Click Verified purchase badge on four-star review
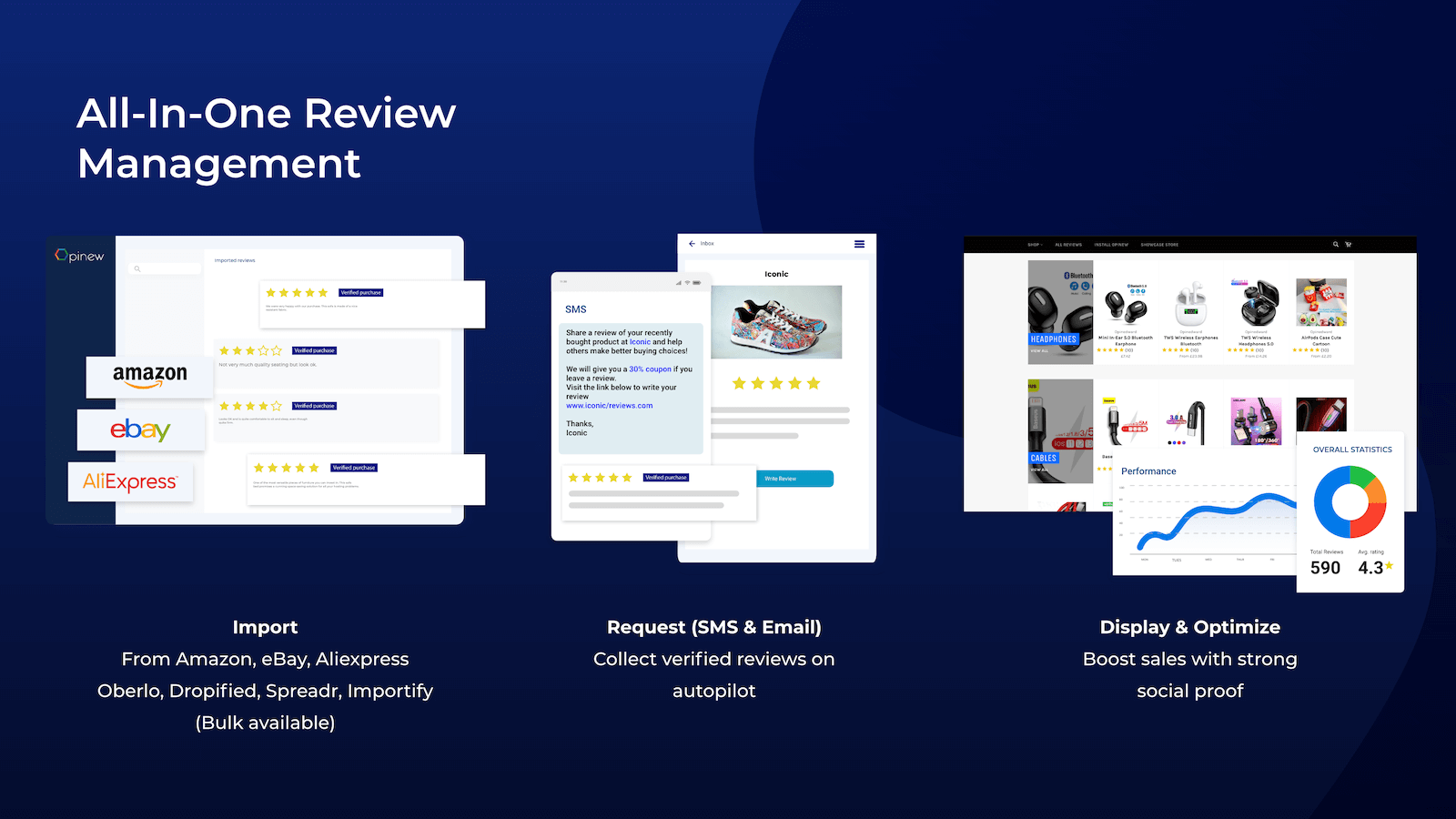The image size is (1456, 819). click(315, 406)
